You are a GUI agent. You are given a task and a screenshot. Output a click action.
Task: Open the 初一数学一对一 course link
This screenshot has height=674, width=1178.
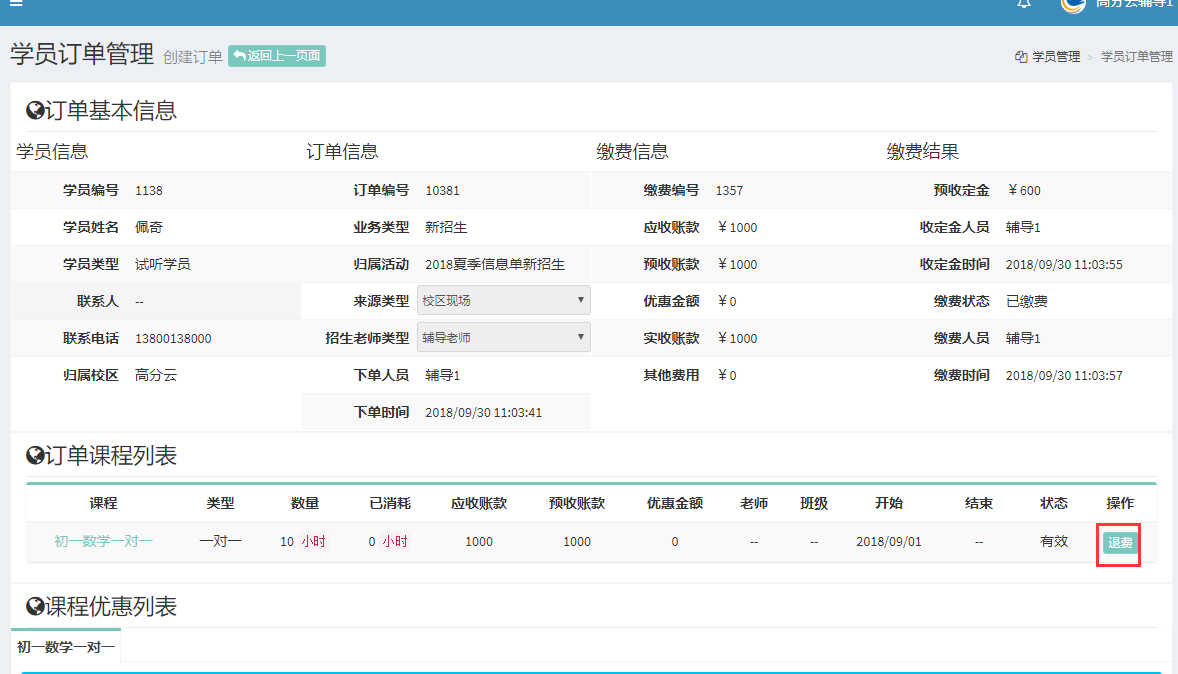[104, 542]
